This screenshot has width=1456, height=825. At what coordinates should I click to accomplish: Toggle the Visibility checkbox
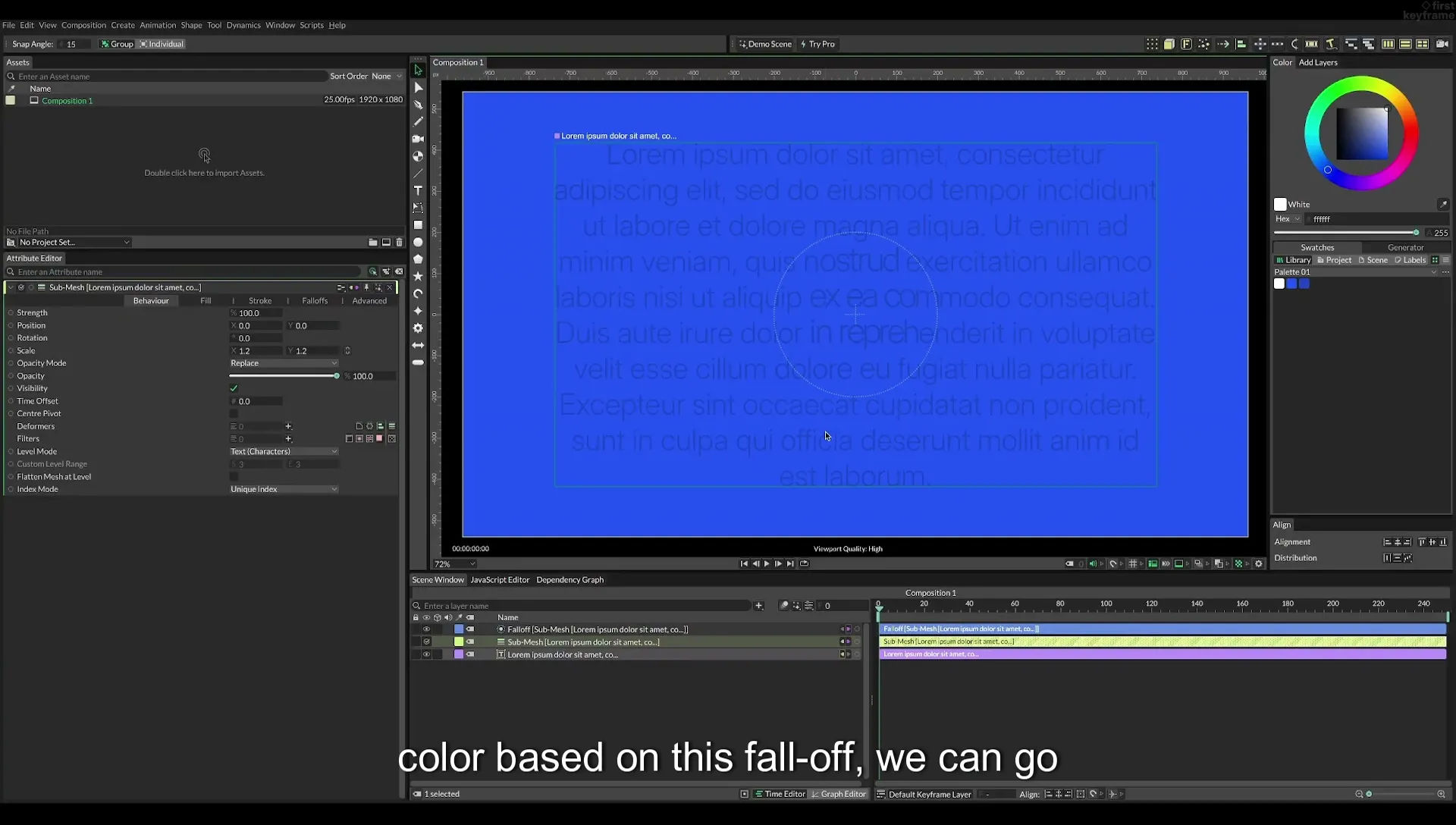coord(234,388)
